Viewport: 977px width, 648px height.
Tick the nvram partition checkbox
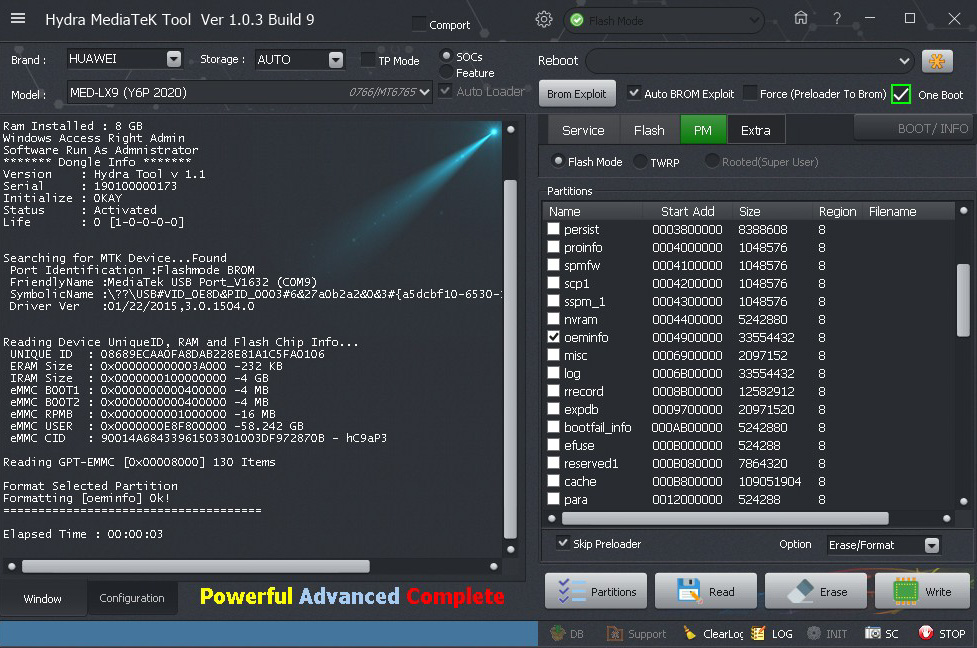point(554,320)
